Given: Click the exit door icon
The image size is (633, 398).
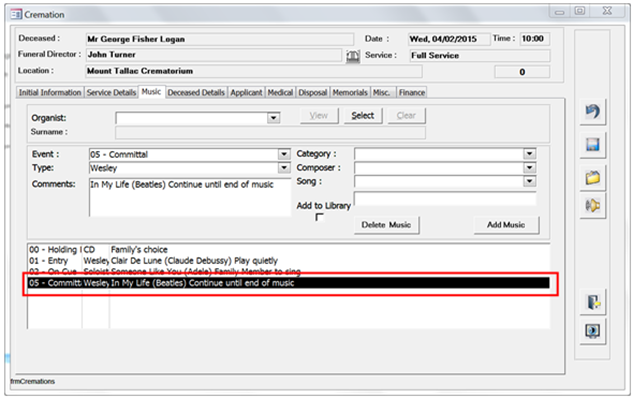Looking at the screenshot, I should 593,302.
